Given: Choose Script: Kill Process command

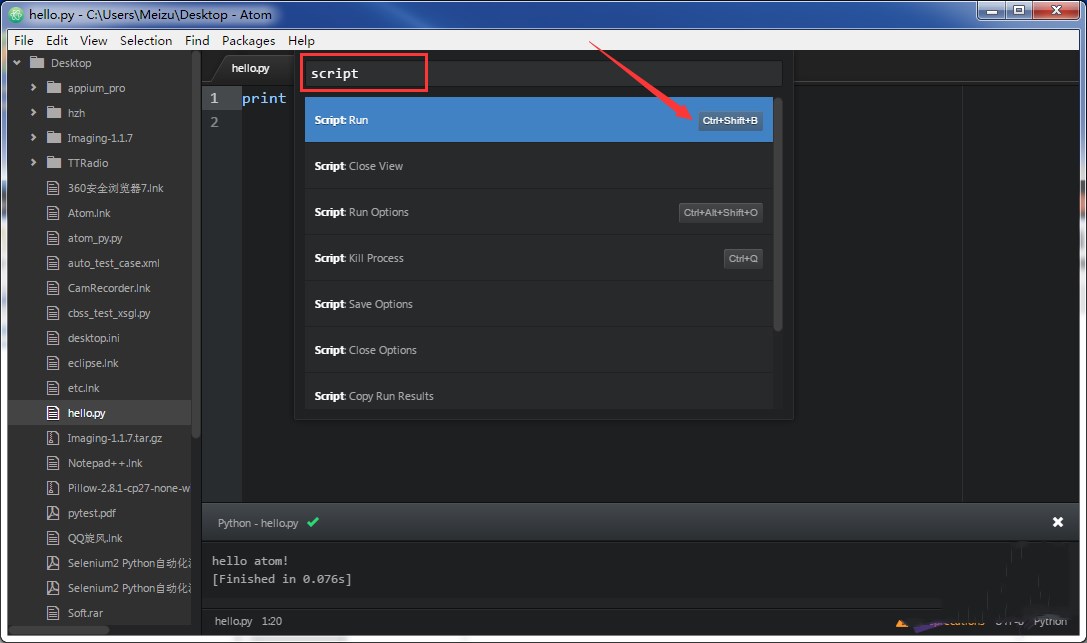Looking at the screenshot, I should [539, 258].
